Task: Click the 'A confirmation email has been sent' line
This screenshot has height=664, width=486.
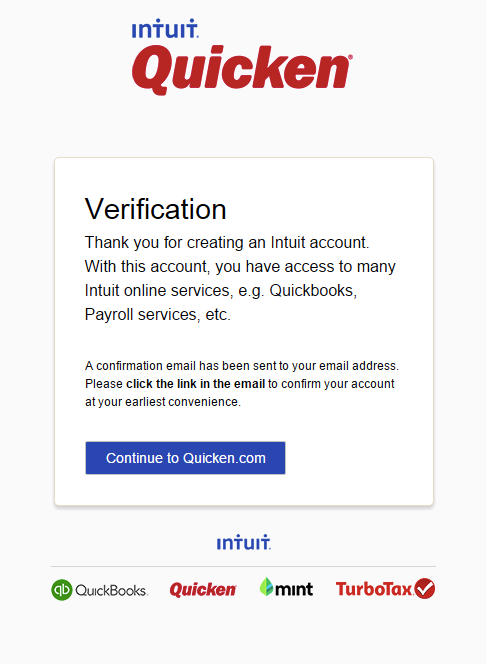Action: click(242, 365)
